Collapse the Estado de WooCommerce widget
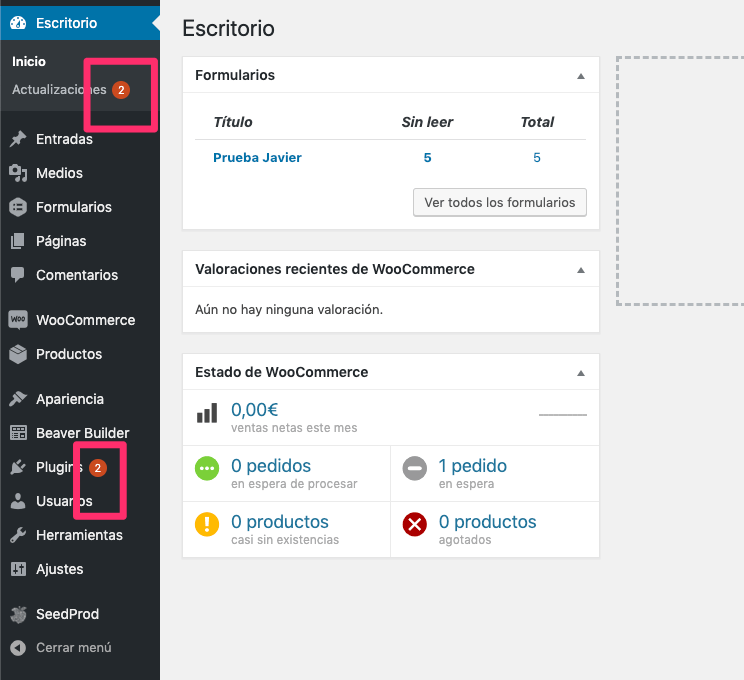Screen dimensions: 744x680 pos(580,373)
